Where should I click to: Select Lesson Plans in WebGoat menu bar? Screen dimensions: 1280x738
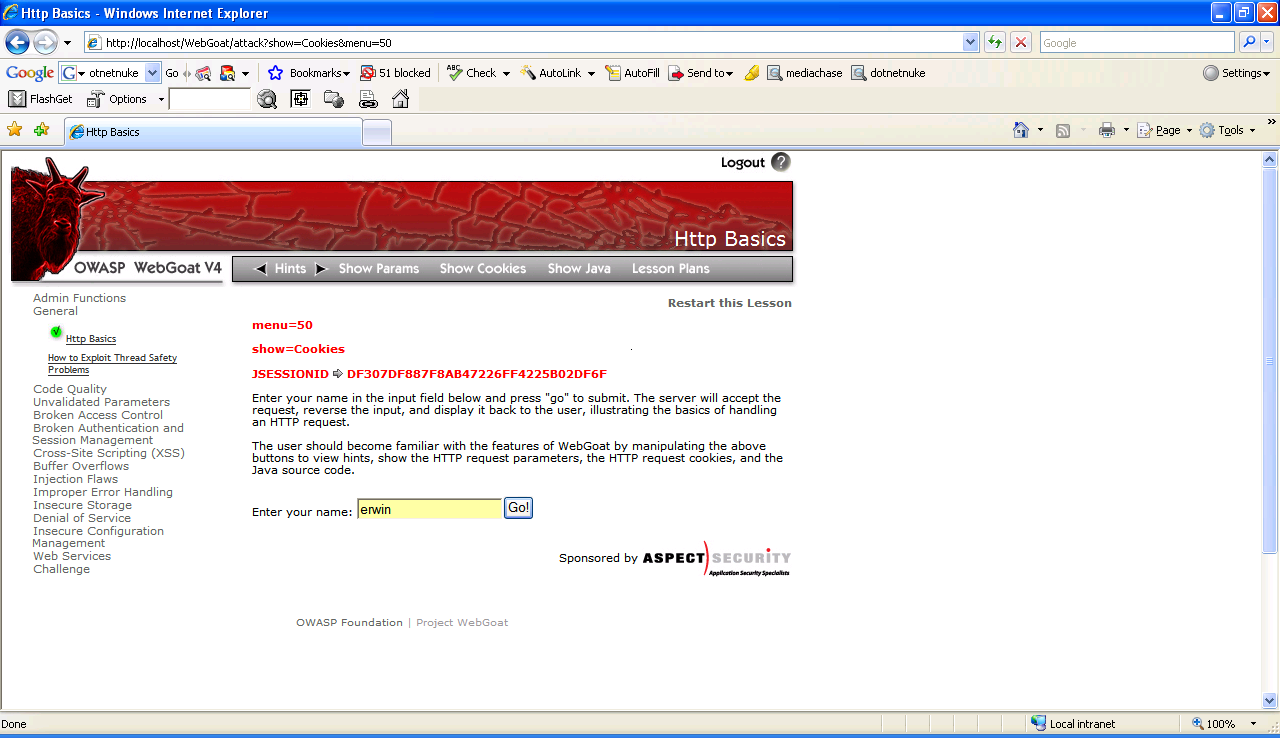coord(670,269)
